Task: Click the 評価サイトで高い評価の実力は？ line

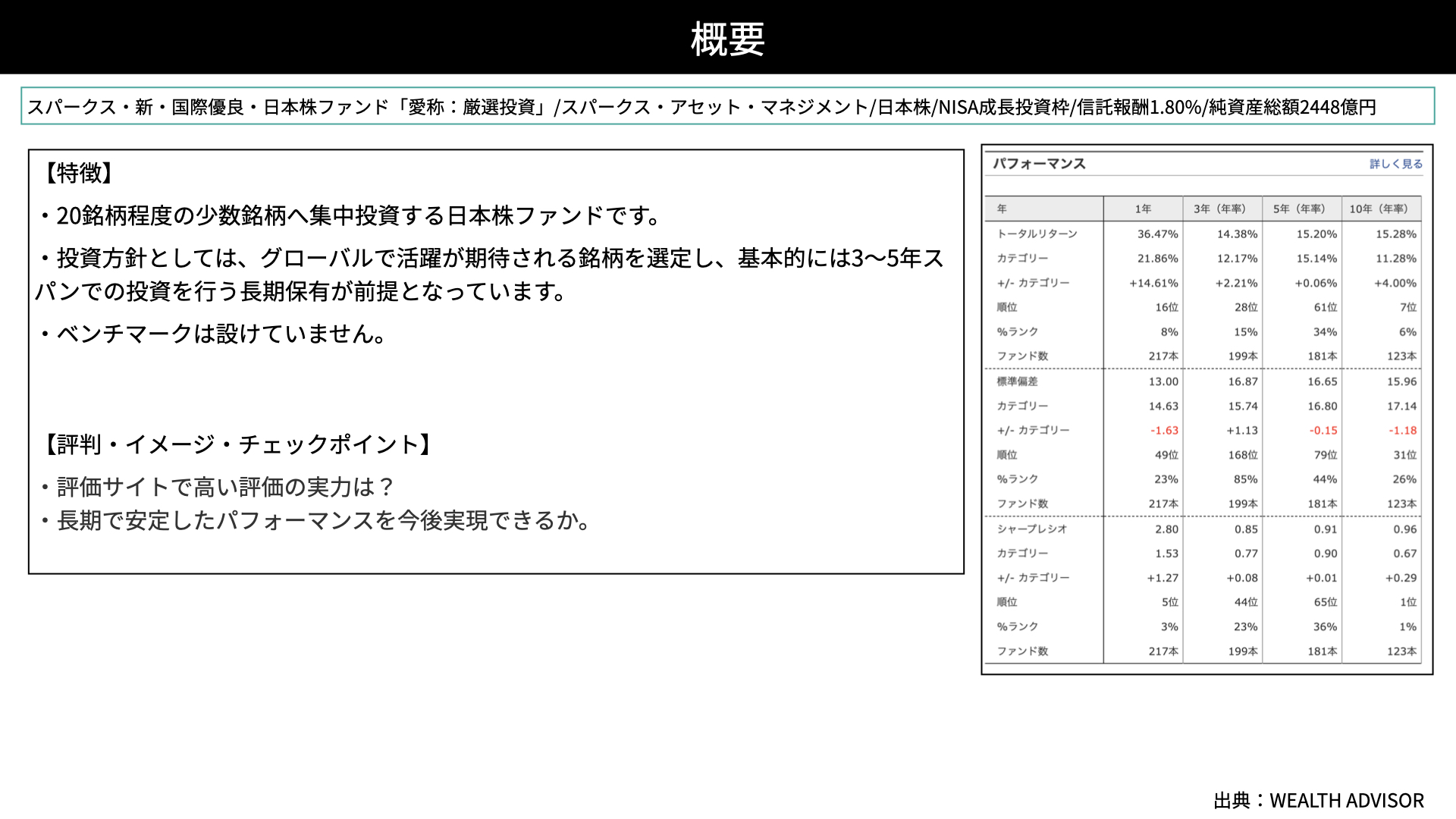Action: pyautogui.click(x=217, y=487)
